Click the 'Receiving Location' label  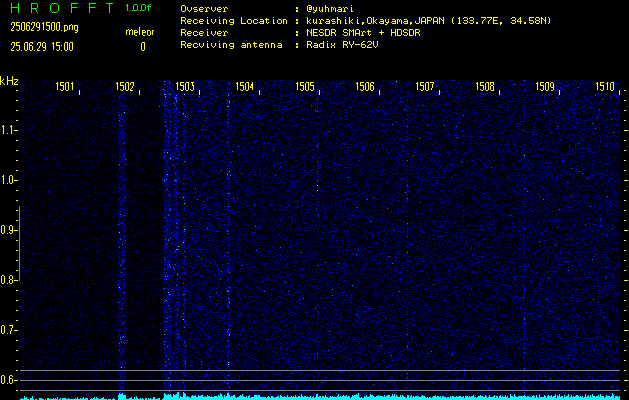click(234, 21)
